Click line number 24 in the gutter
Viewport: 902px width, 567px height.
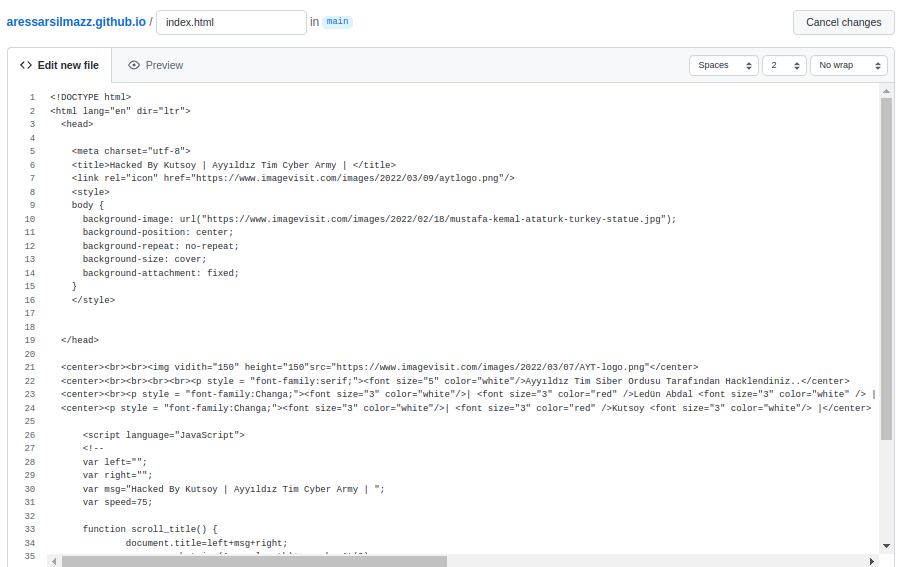tap(30, 408)
